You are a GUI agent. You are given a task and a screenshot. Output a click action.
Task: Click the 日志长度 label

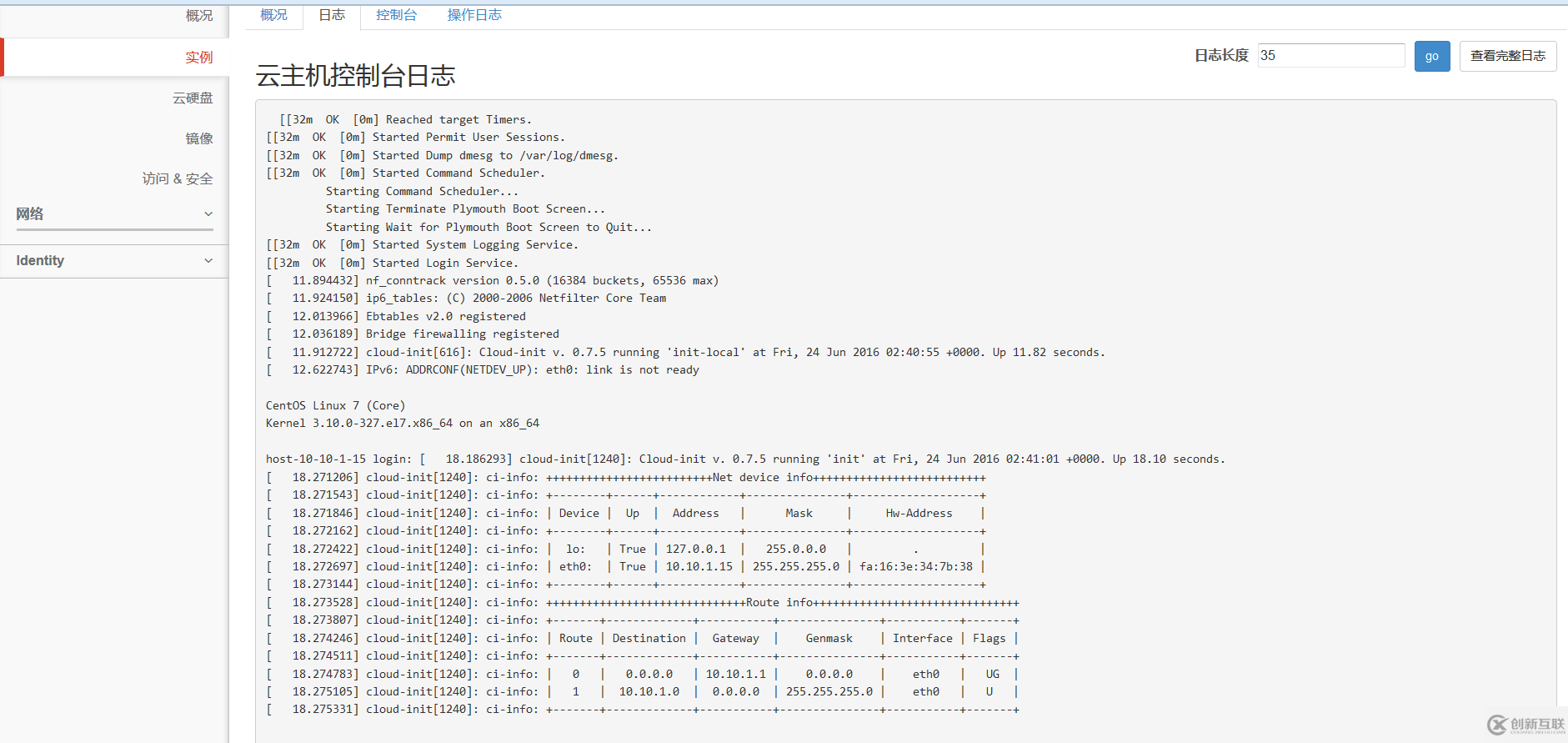(1221, 56)
